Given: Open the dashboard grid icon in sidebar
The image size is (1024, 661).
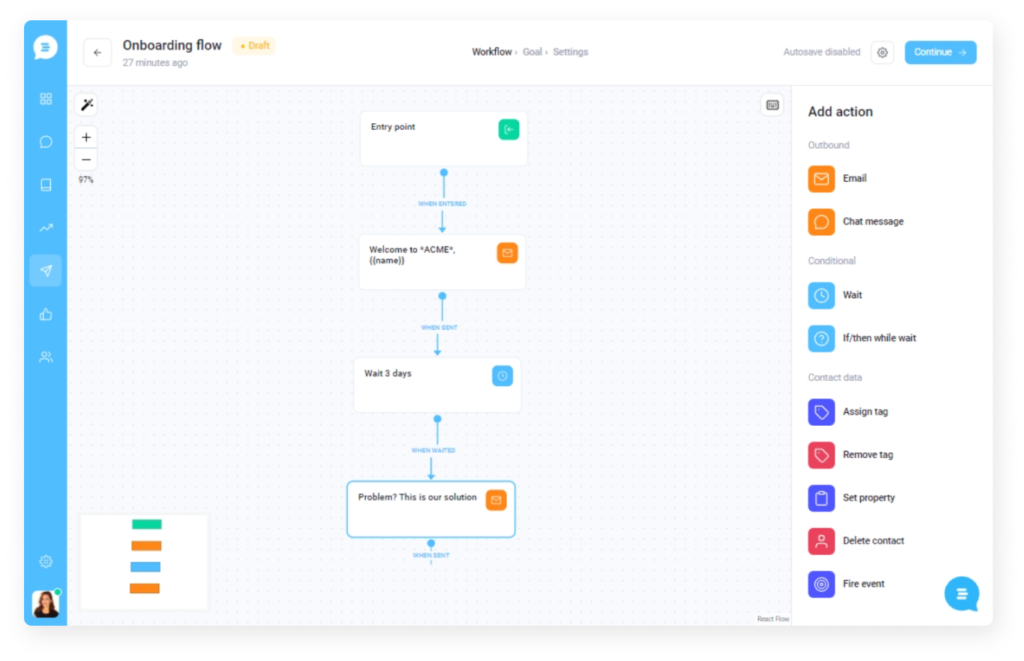Looking at the screenshot, I should (x=46, y=99).
